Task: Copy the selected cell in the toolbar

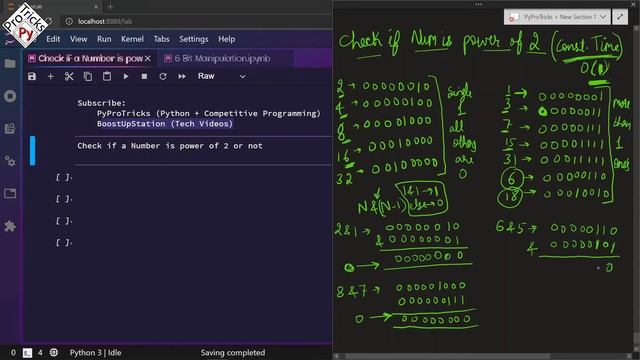Action: 88,76
